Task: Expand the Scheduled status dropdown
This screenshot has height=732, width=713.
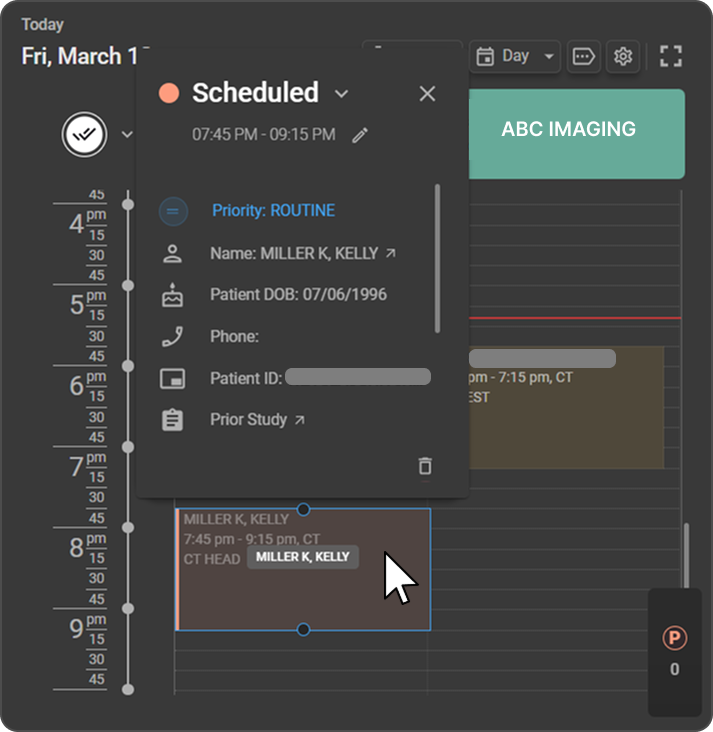Action: [342, 94]
